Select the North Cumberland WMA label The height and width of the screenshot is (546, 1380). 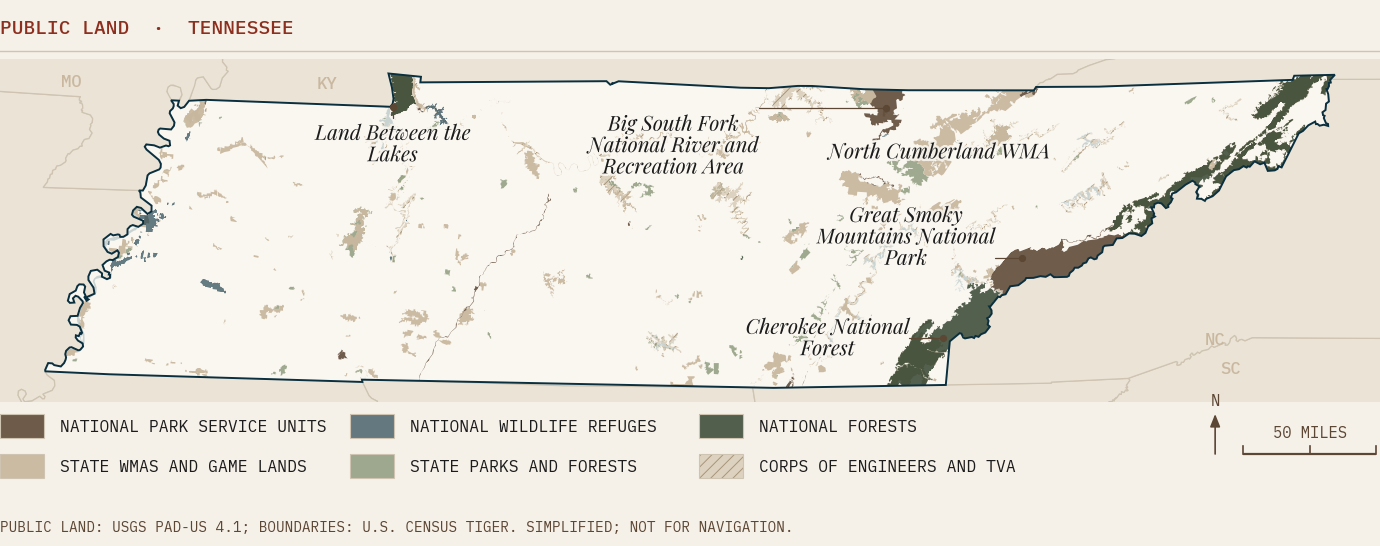click(939, 151)
